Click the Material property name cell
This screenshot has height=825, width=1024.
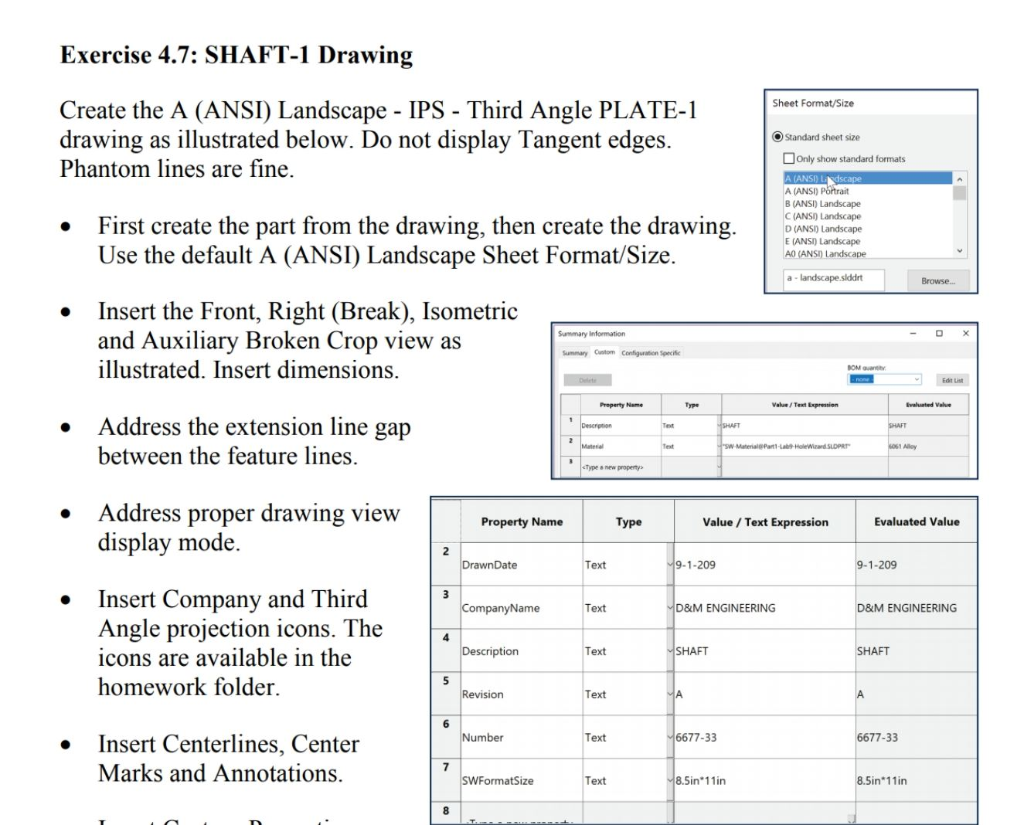620,446
